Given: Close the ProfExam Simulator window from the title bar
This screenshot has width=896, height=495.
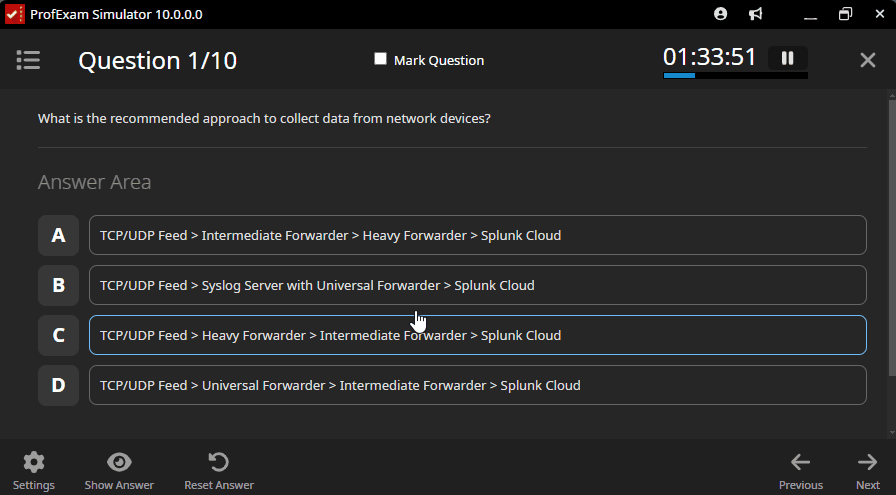Looking at the screenshot, I should click(879, 14).
